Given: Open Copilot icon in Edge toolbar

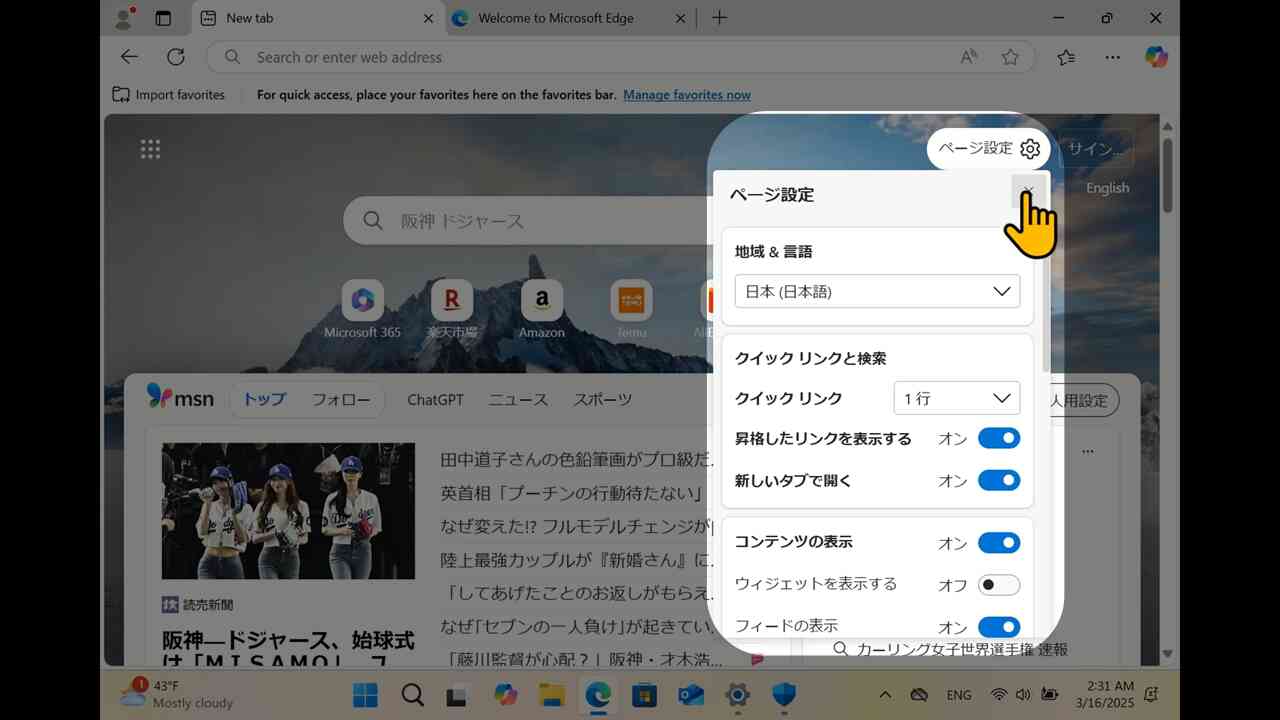Looking at the screenshot, I should (x=1156, y=57).
